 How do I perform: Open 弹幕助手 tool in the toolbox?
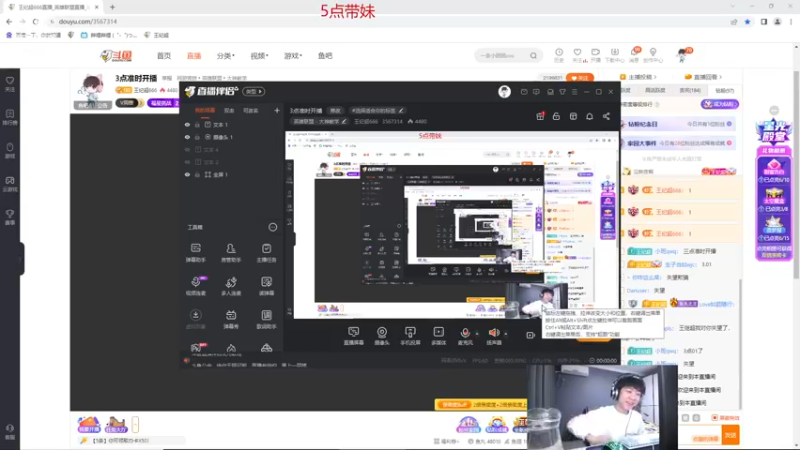[195, 253]
